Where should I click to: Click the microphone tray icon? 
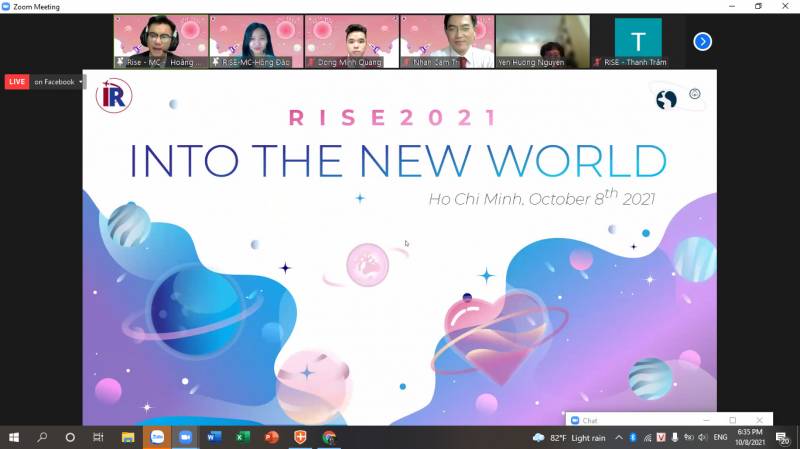(x=675, y=437)
